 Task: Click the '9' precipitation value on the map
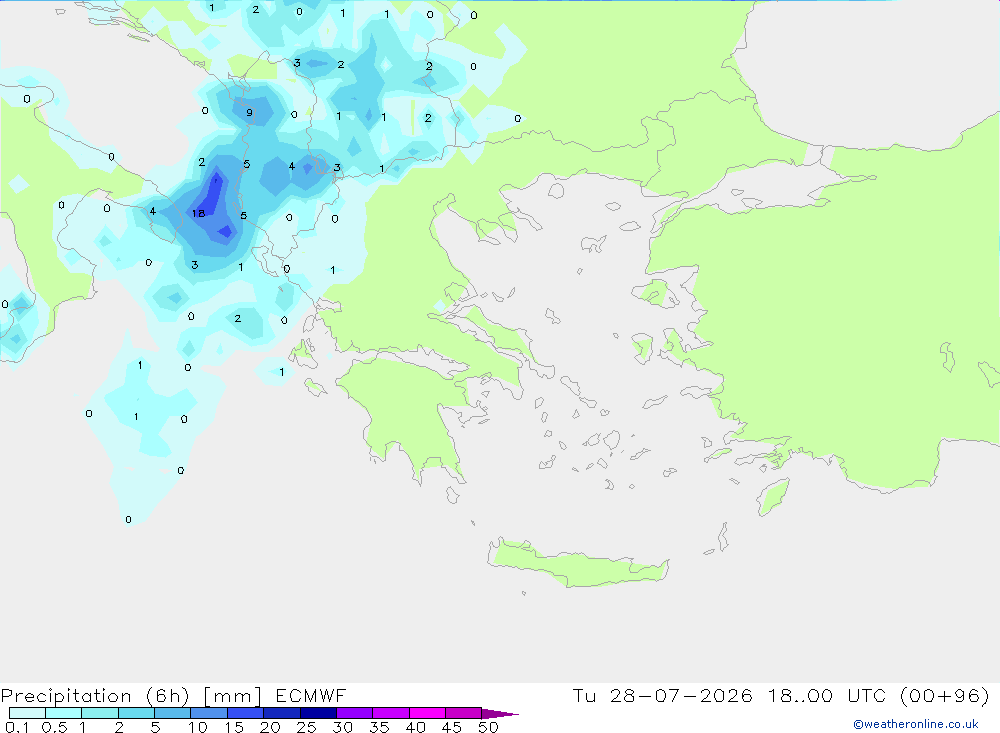[249, 113]
